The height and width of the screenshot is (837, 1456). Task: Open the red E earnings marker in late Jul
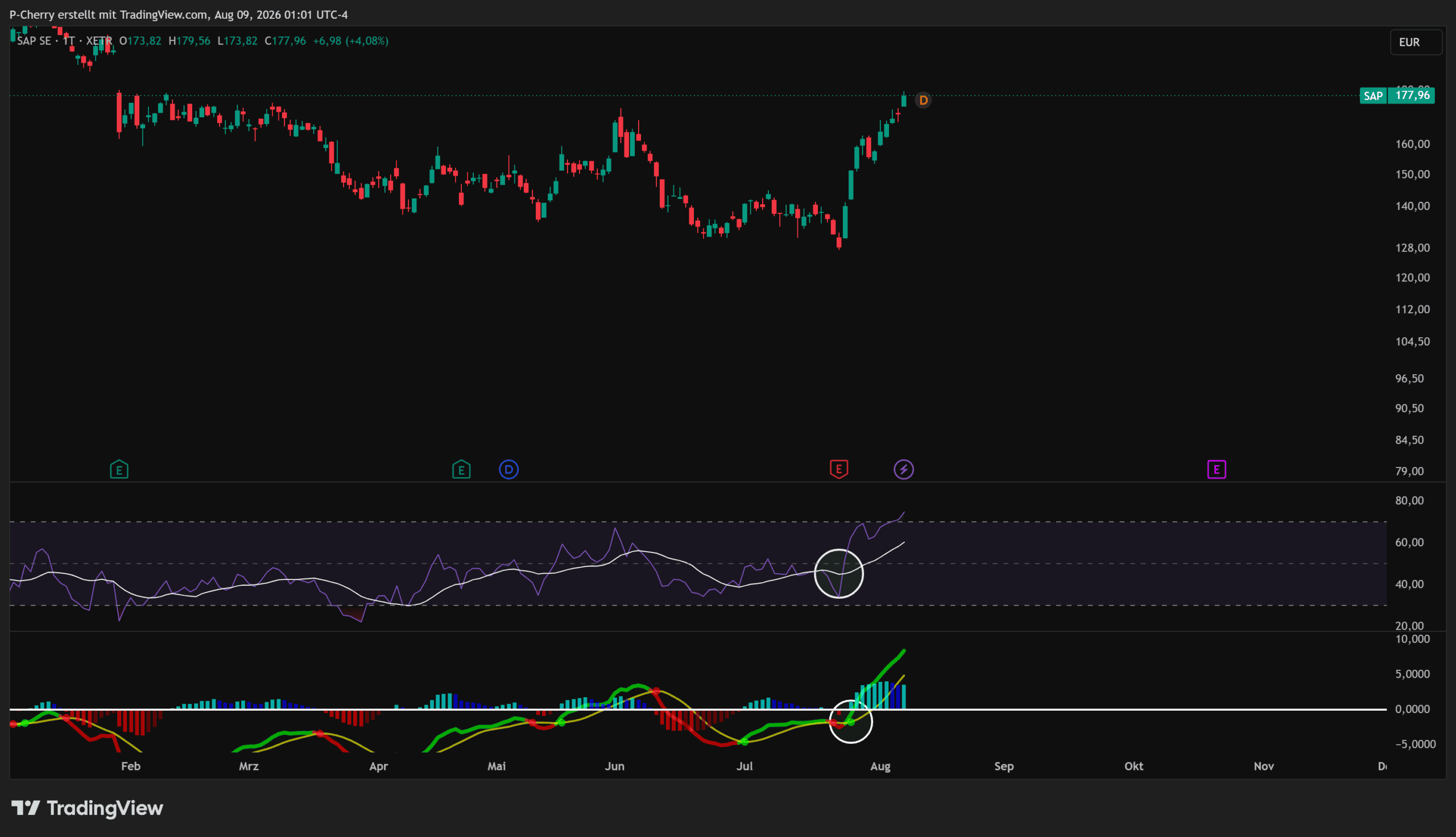tap(839, 469)
